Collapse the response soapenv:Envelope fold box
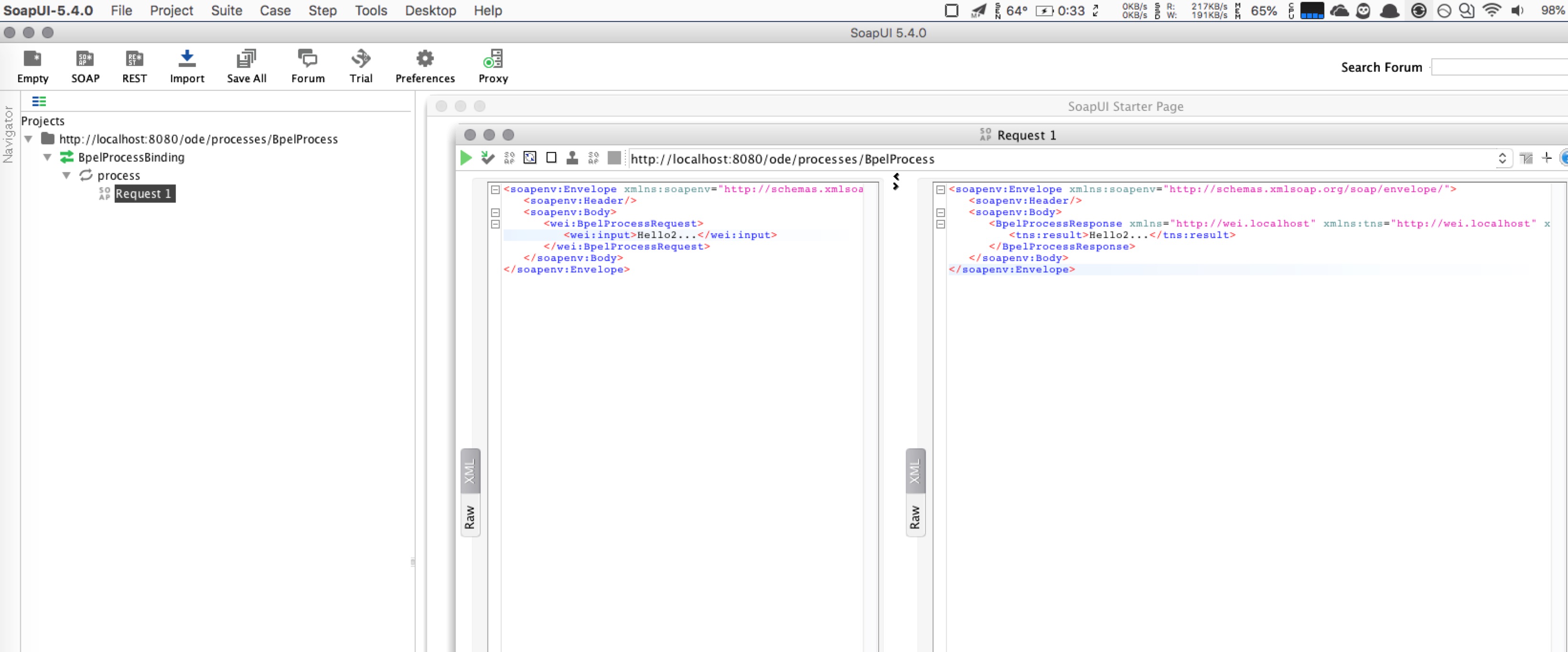 [940, 189]
